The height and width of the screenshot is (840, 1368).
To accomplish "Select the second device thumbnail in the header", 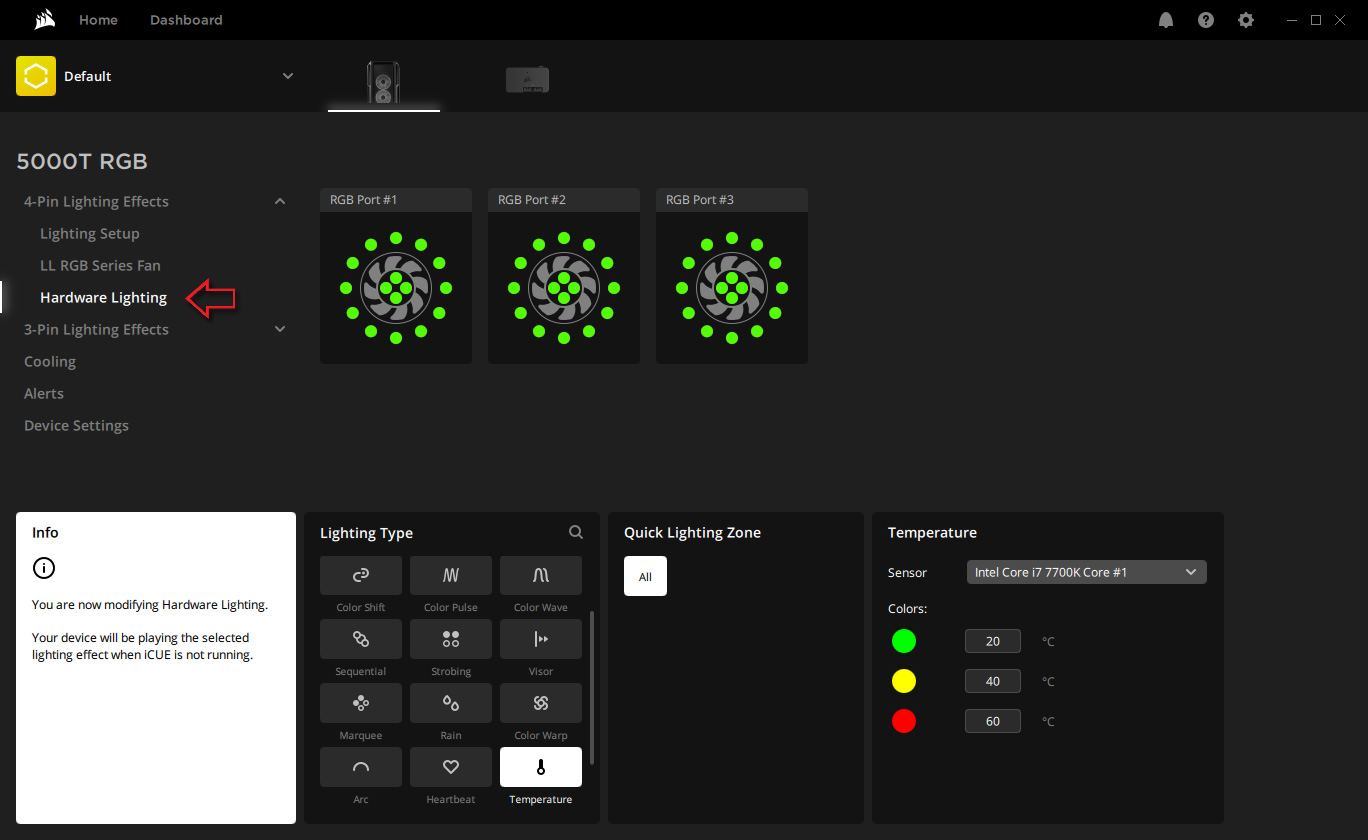I will click(x=527, y=80).
